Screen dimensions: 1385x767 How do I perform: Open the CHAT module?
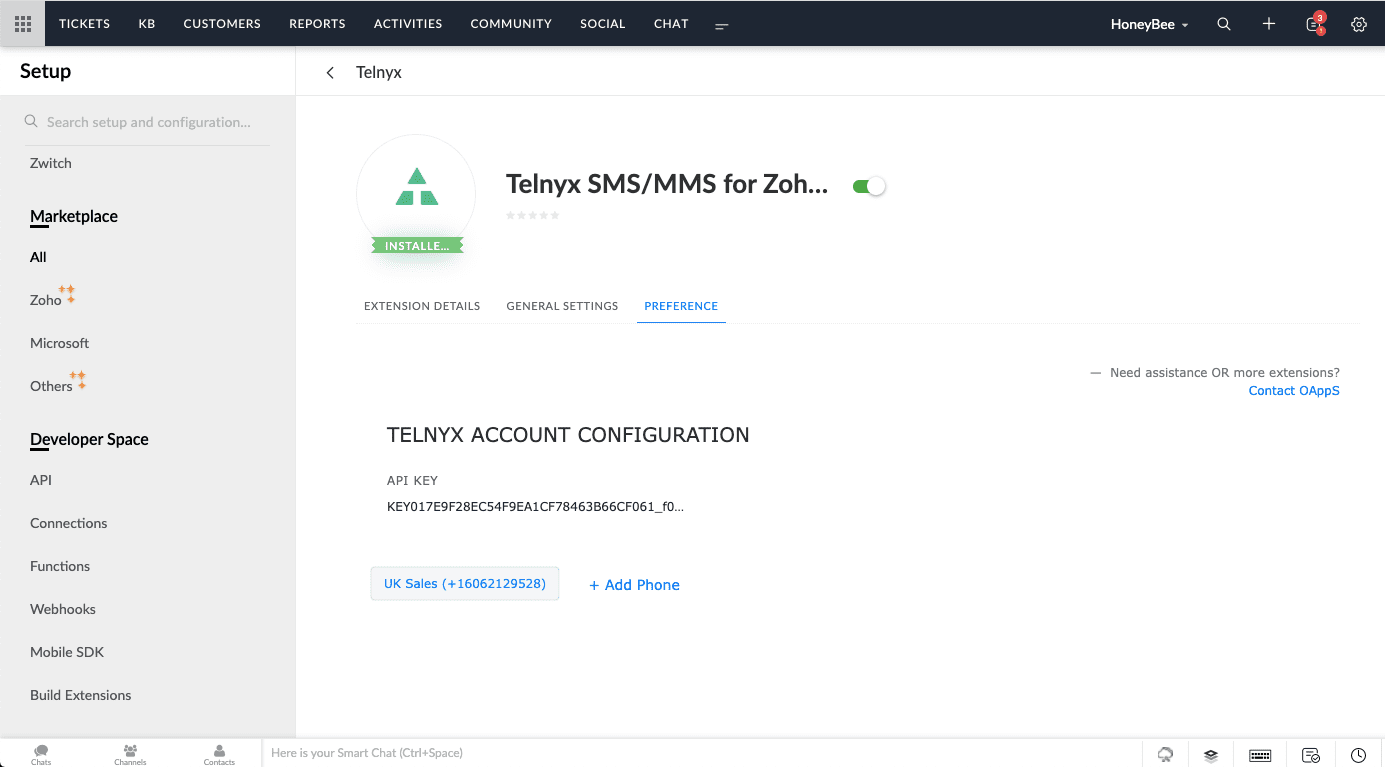click(x=671, y=24)
